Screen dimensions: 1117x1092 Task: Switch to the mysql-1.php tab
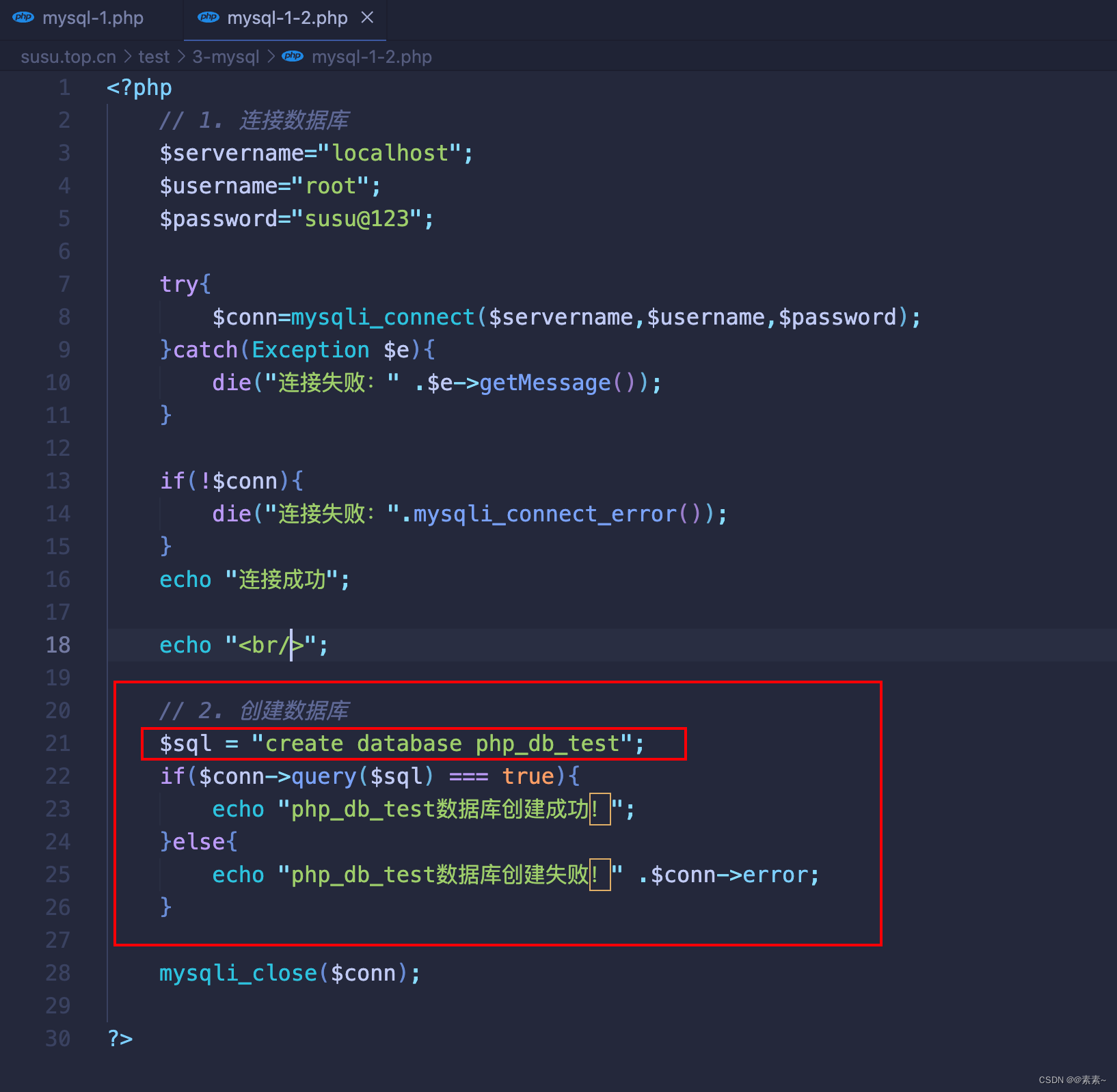(x=92, y=18)
